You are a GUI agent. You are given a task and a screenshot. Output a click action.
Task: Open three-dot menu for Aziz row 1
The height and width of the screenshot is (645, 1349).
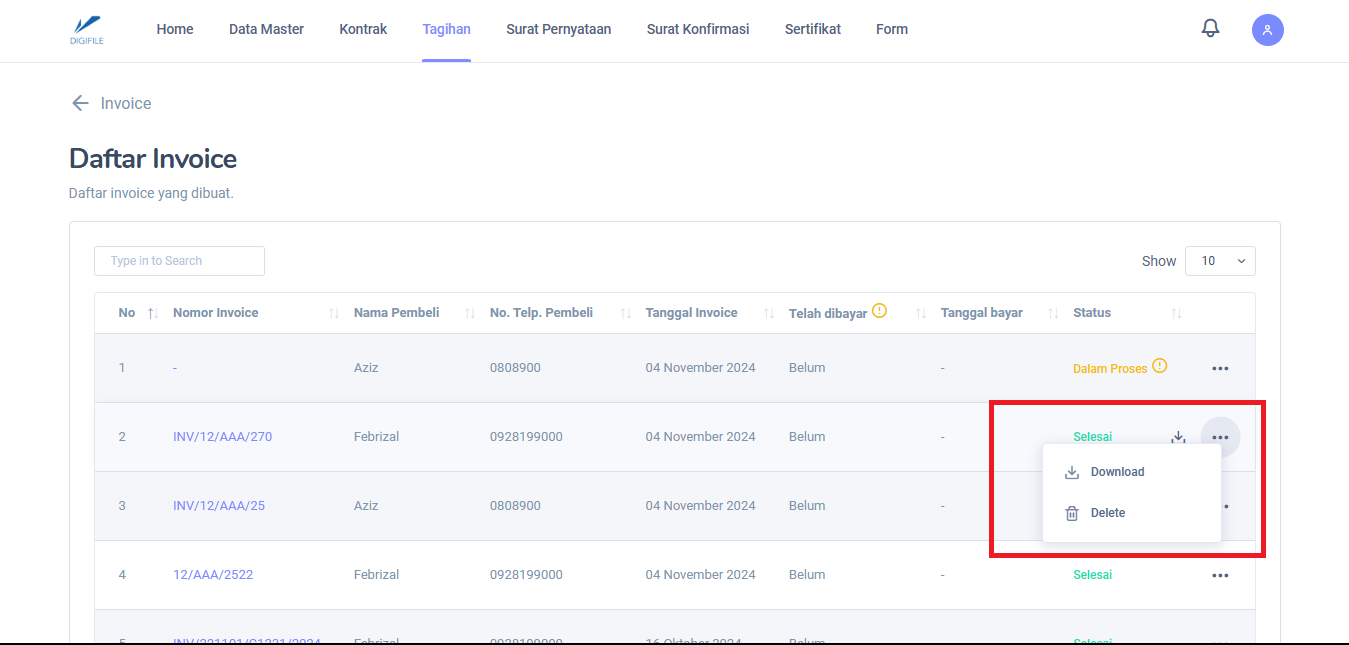pos(1220,368)
